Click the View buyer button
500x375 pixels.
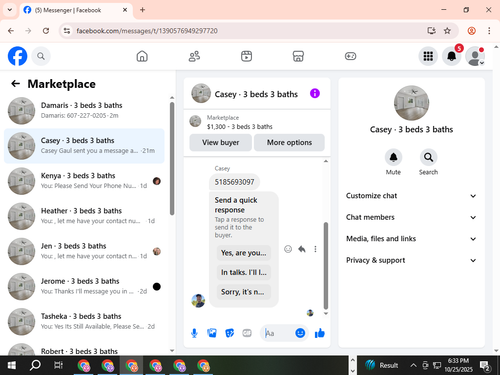[220, 142]
